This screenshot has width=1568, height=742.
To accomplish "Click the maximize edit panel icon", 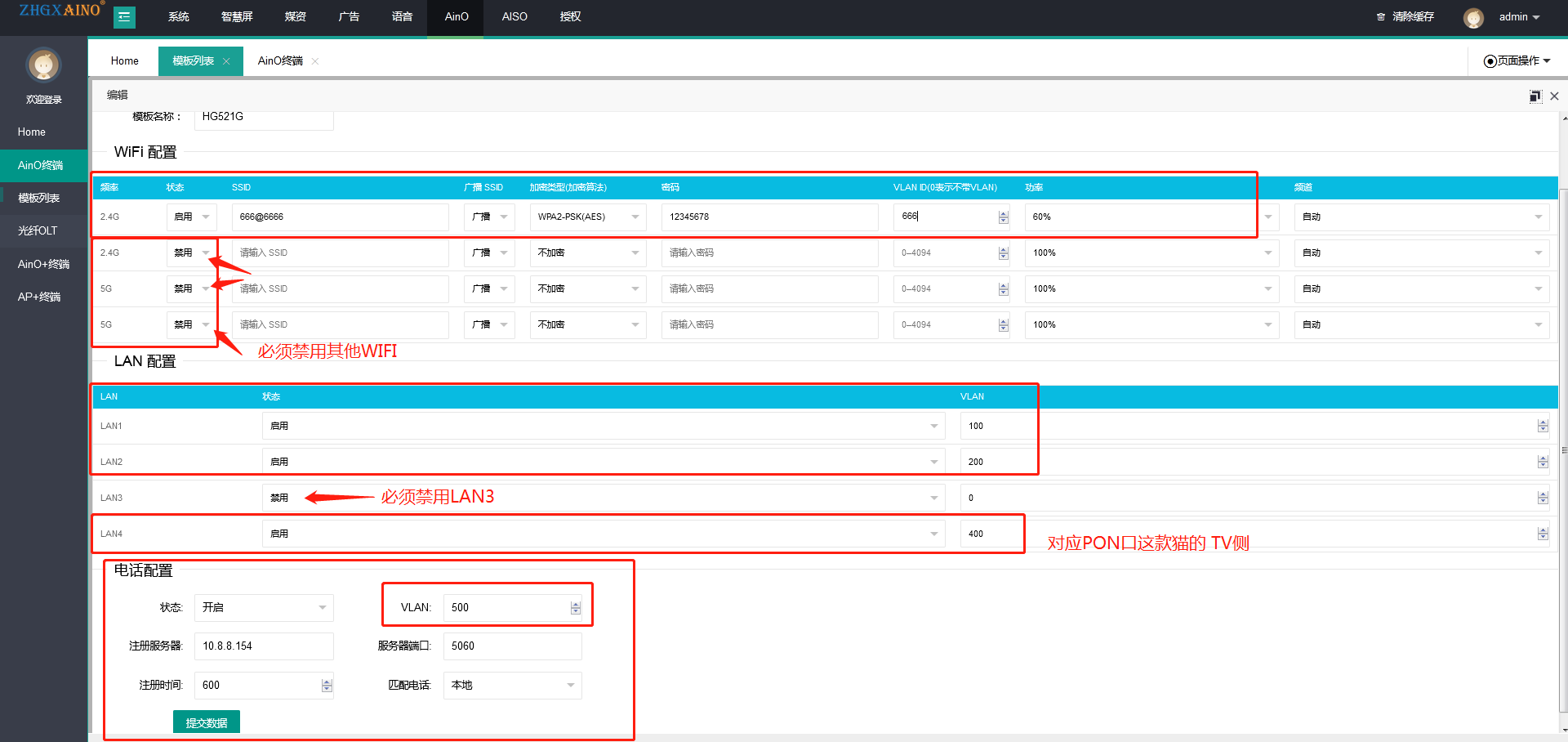I will [x=1535, y=96].
